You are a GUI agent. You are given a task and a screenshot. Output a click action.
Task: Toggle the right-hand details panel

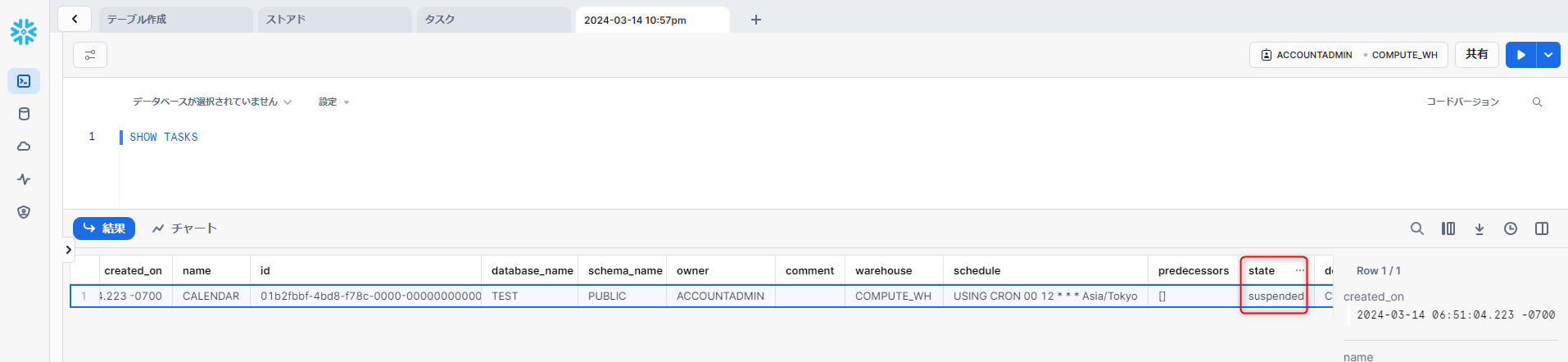click(x=1541, y=229)
